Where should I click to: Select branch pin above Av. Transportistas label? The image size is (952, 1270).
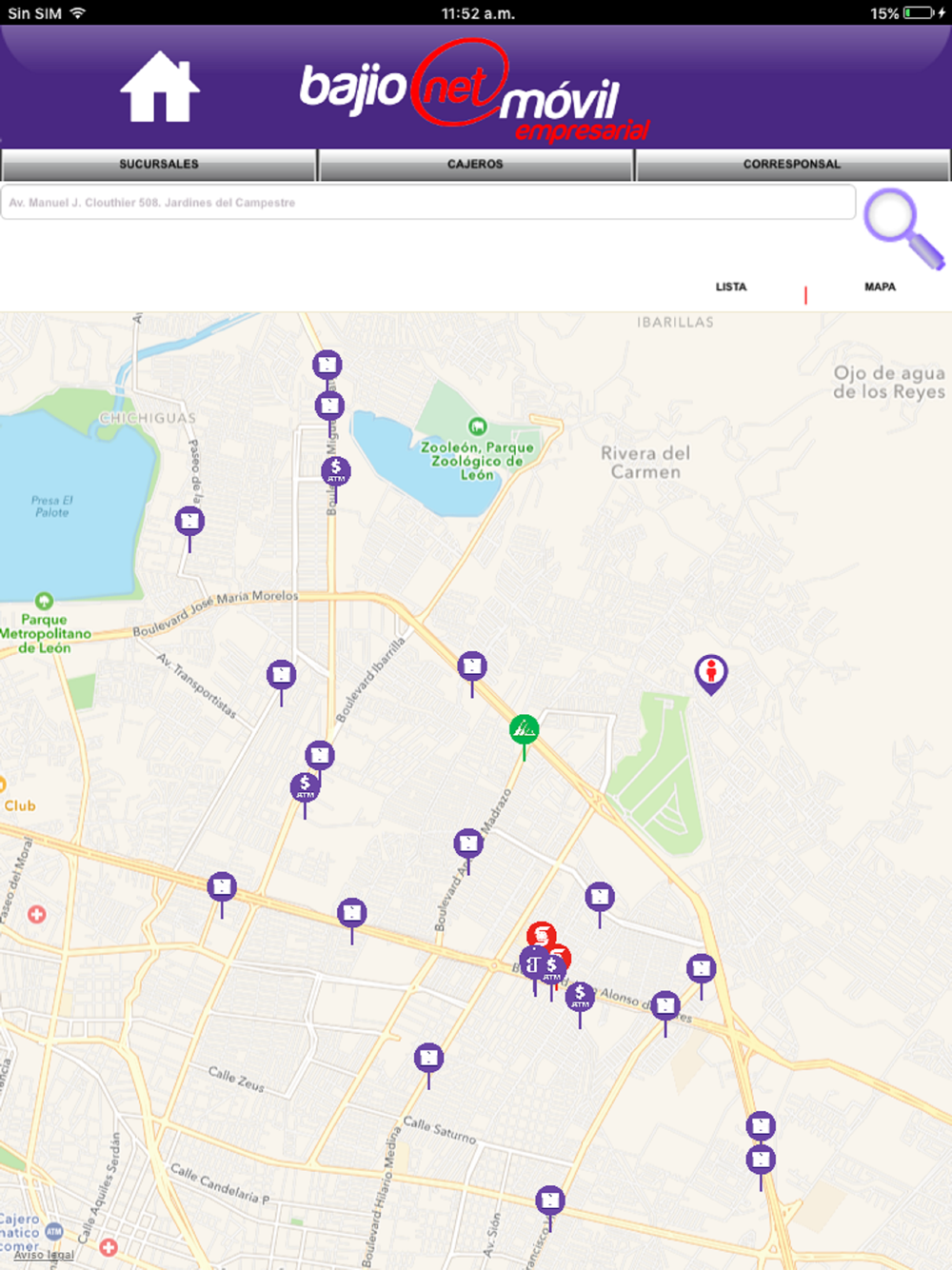tap(281, 676)
